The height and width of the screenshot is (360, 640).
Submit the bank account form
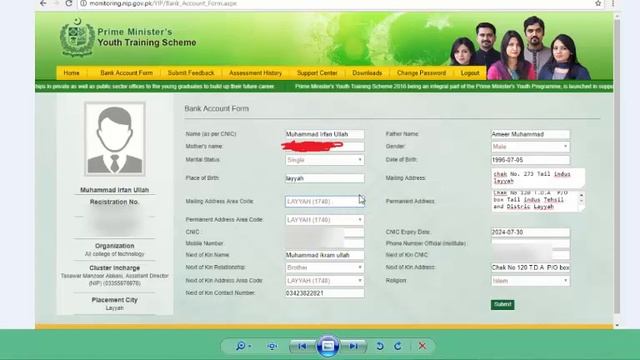502,304
